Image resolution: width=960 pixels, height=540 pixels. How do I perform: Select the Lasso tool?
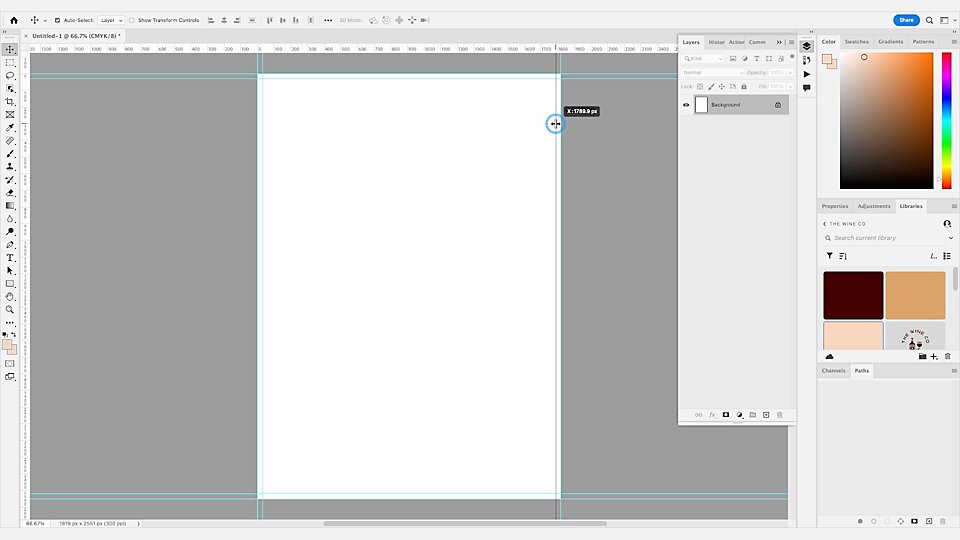pos(10,76)
